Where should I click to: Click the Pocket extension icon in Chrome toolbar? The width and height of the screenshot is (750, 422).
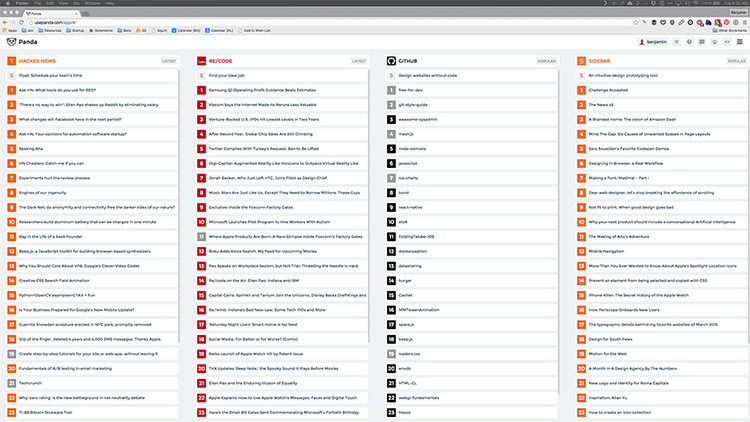pos(663,22)
